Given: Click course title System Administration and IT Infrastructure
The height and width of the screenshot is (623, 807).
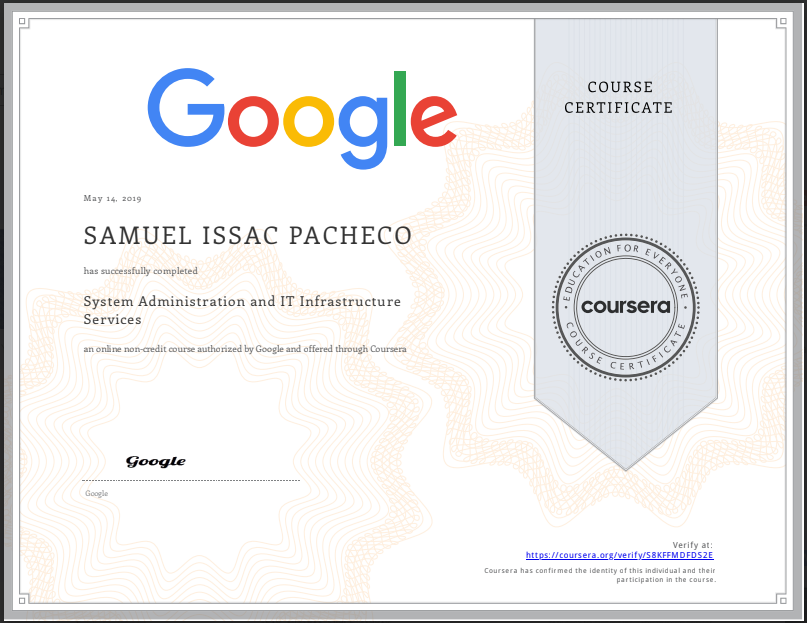Looking at the screenshot, I should click(242, 310).
